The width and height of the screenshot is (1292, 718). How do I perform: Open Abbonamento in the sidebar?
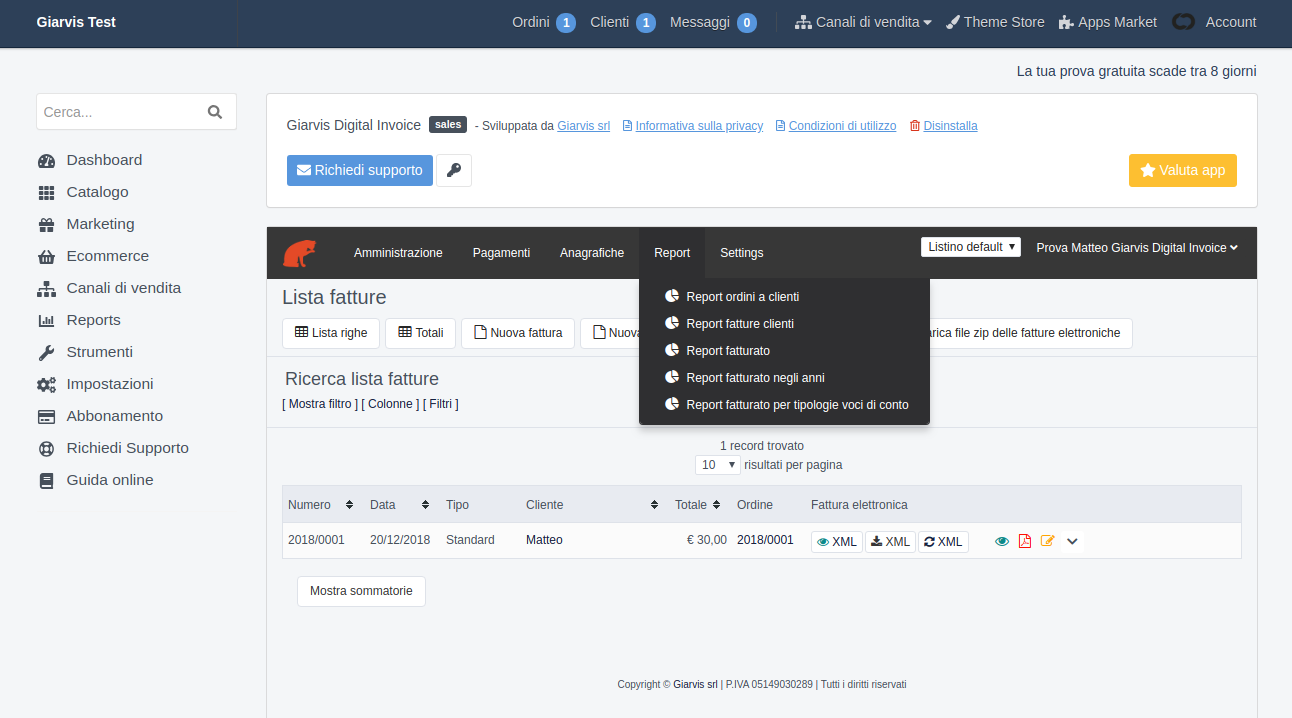click(100, 416)
